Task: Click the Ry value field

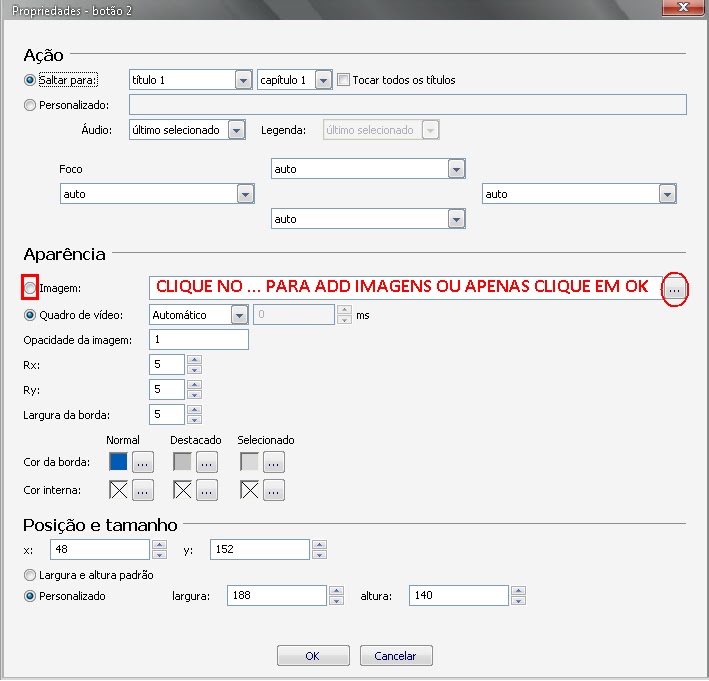Action: 166,389
